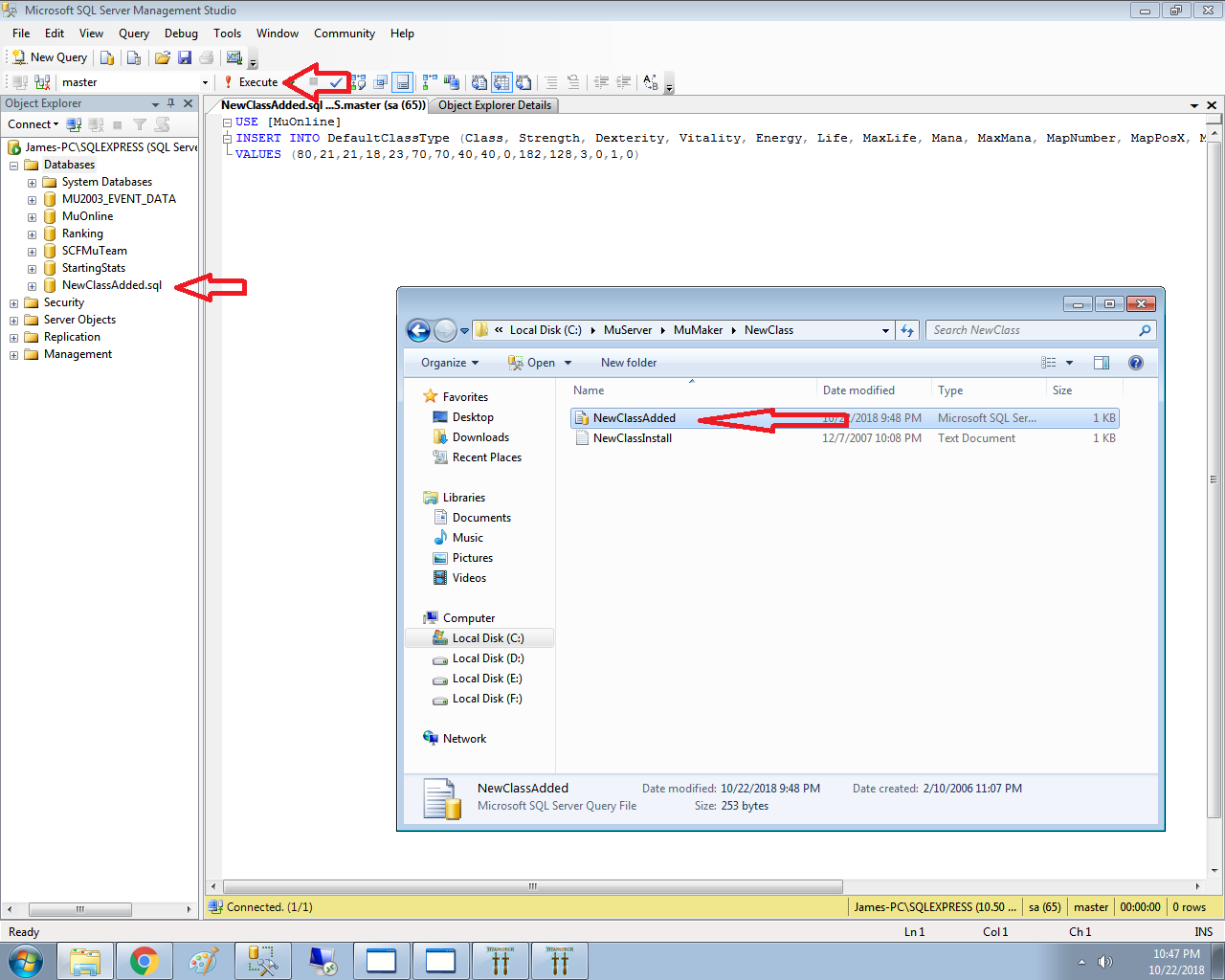The width and height of the screenshot is (1225, 980).
Task: Go back in NewClass folder window
Action: click(418, 330)
